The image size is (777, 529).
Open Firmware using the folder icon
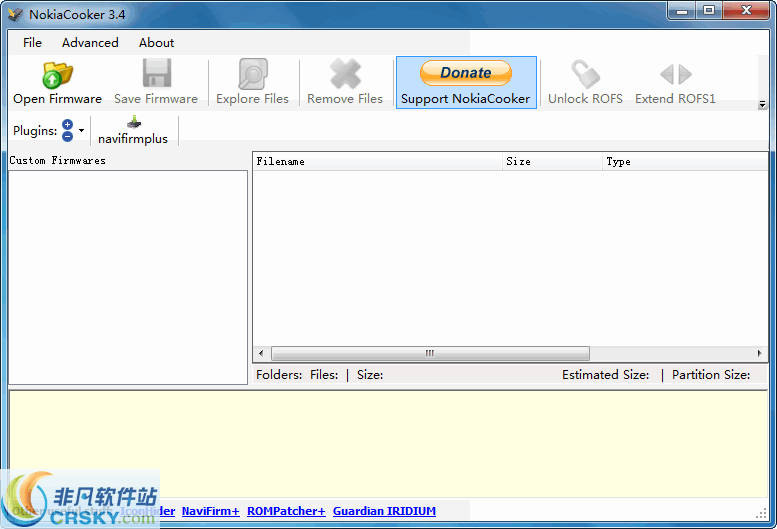tap(57, 75)
